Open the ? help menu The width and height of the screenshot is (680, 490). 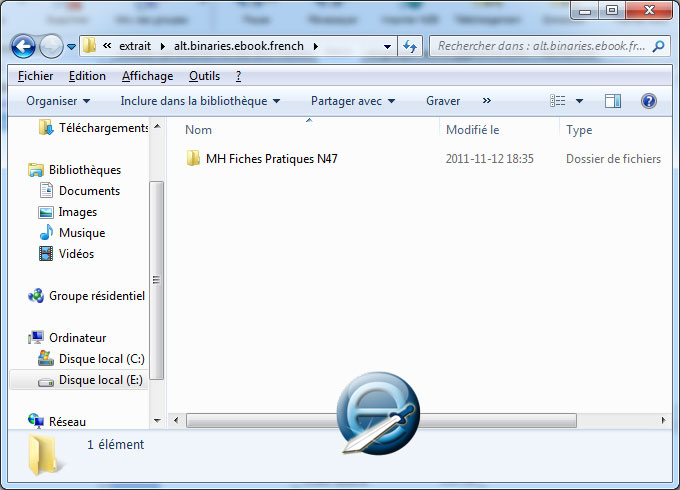pyautogui.click(x=238, y=76)
